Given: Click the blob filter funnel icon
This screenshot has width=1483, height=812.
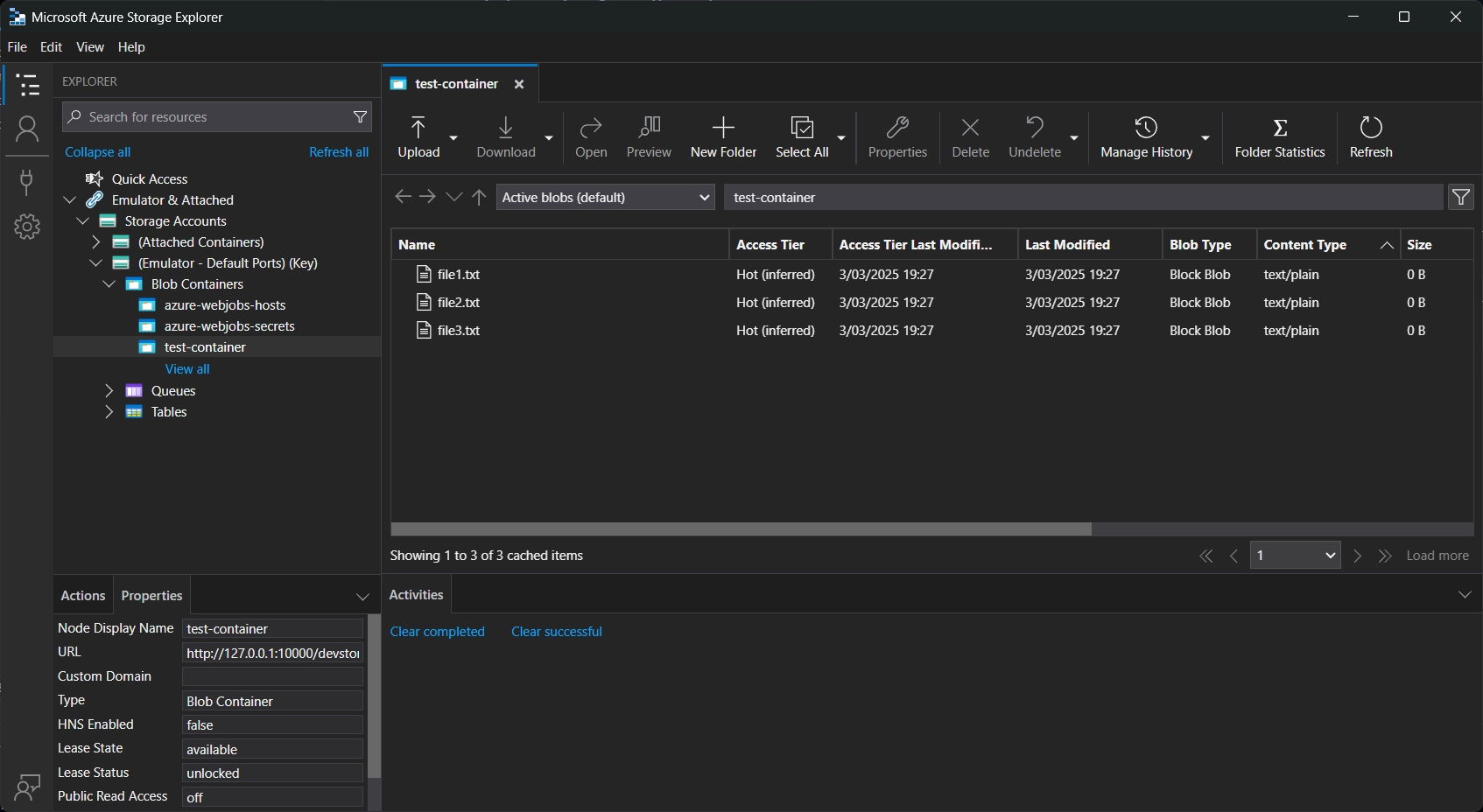Looking at the screenshot, I should click(x=1461, y=197).
